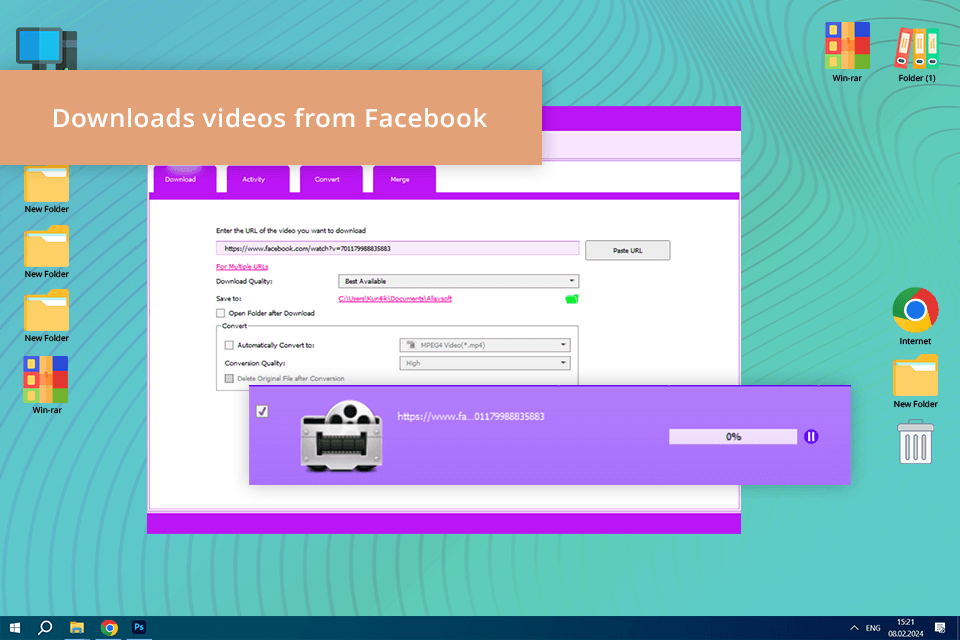Open File Explorer from the taskbar

click(77, 628)
